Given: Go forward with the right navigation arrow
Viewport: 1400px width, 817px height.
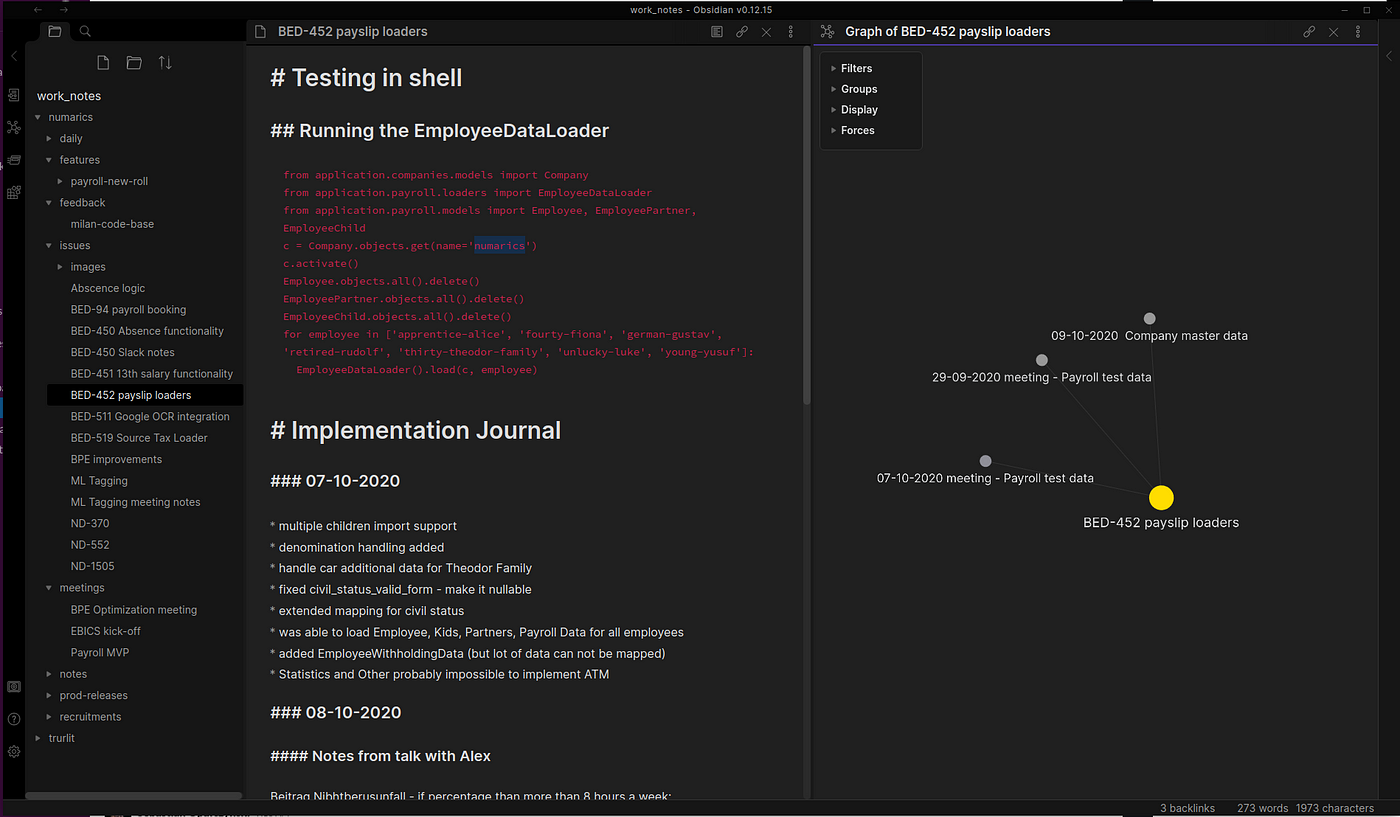Looking at the screenshot, I should pos(64,9).
